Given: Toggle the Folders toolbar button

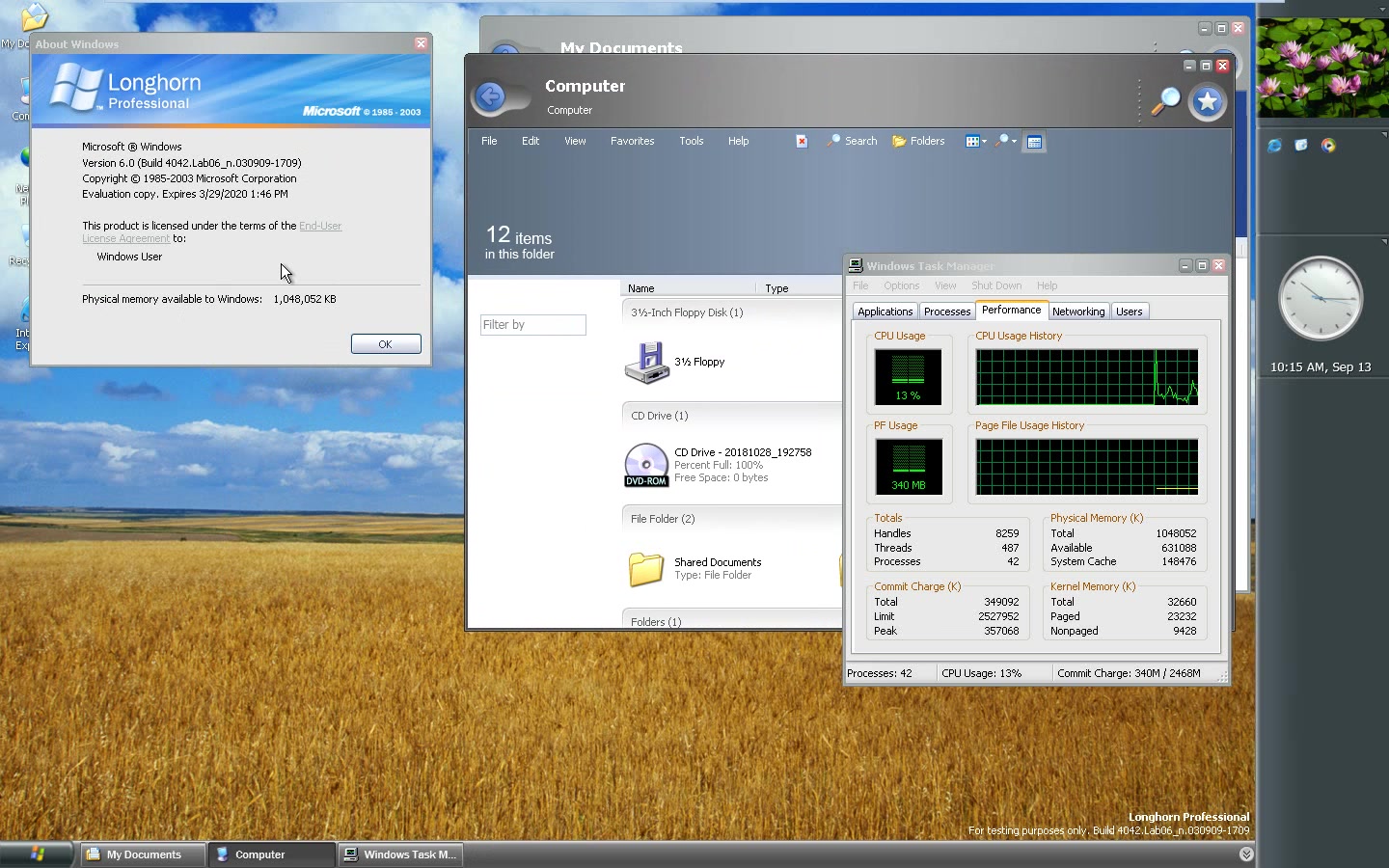Looking at the screenshot, I should 919,141.
